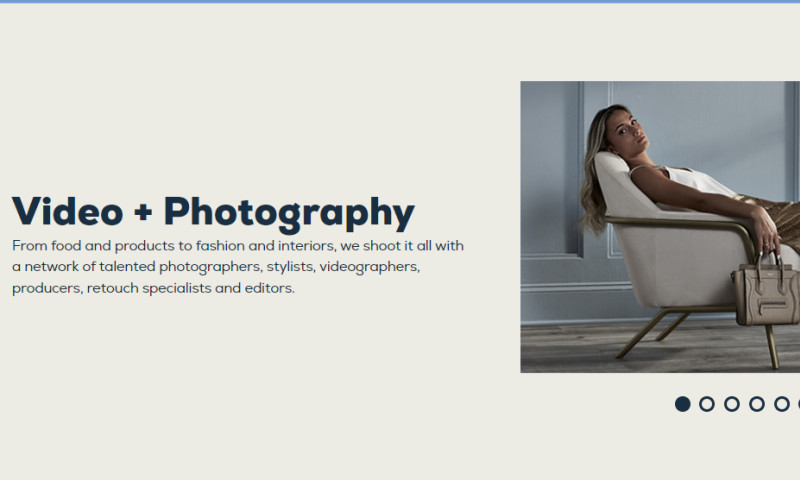Click the text "producers, retouch specialists and editors"
Image resolution: width=800 pixels, height=480 pixels.
(x=153, y=289)
